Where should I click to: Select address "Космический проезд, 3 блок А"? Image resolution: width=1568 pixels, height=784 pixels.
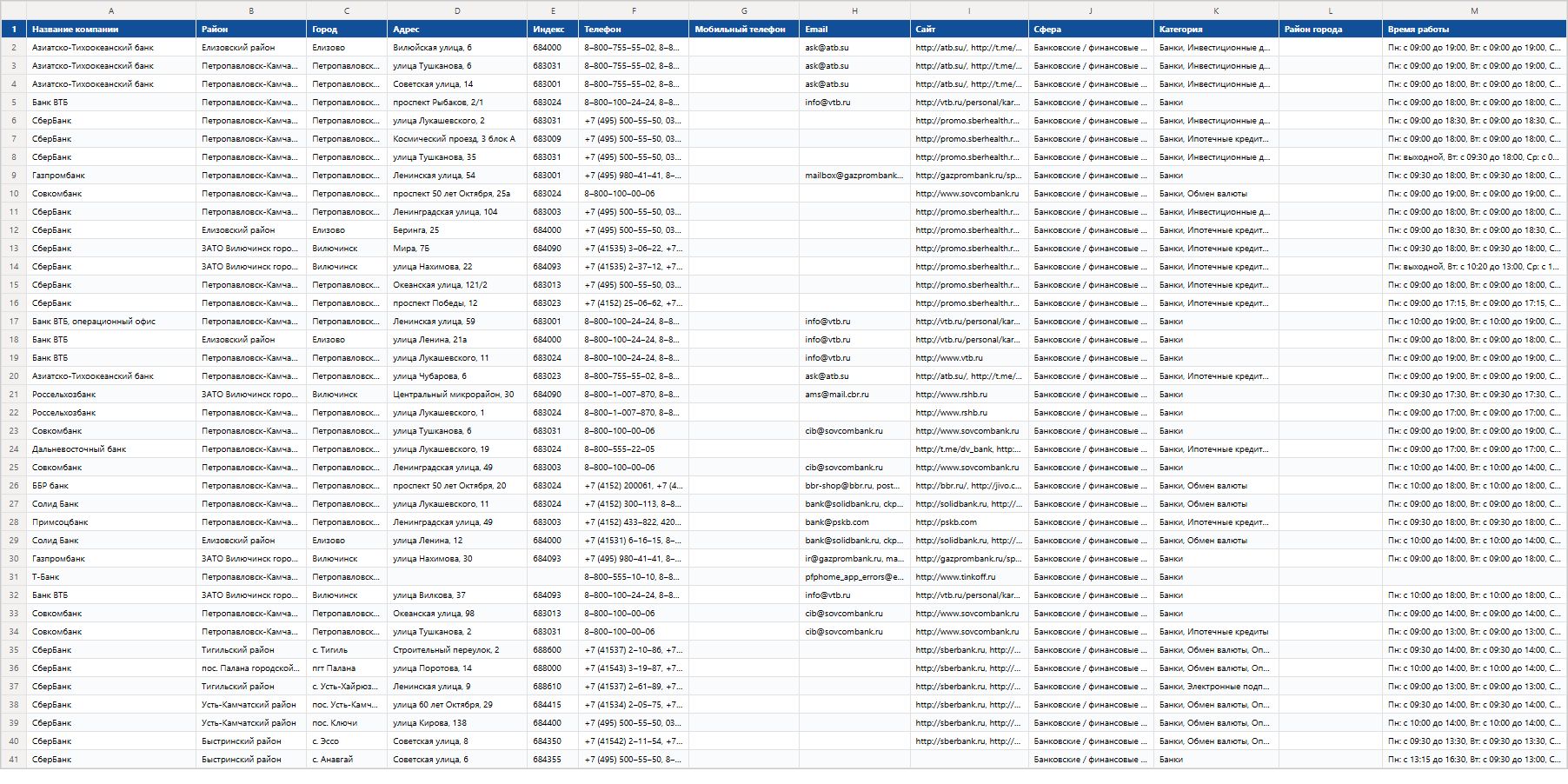457,139
